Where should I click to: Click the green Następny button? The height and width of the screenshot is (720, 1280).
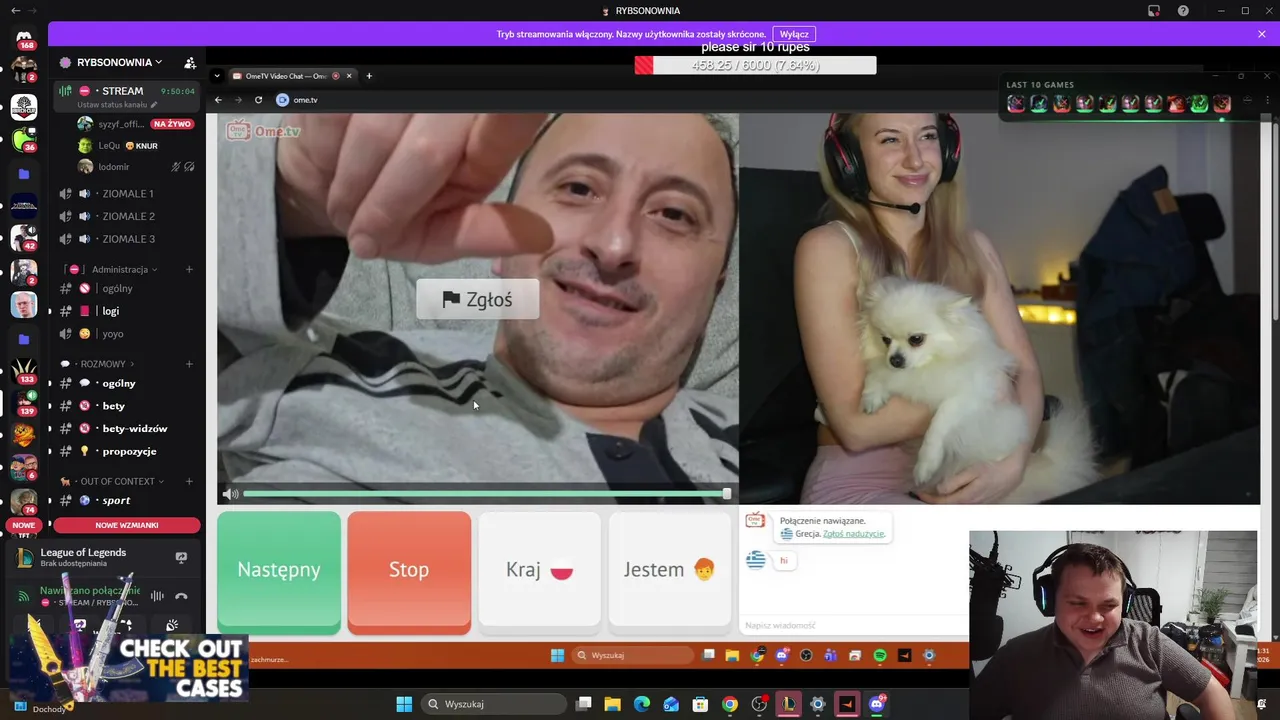279,572
